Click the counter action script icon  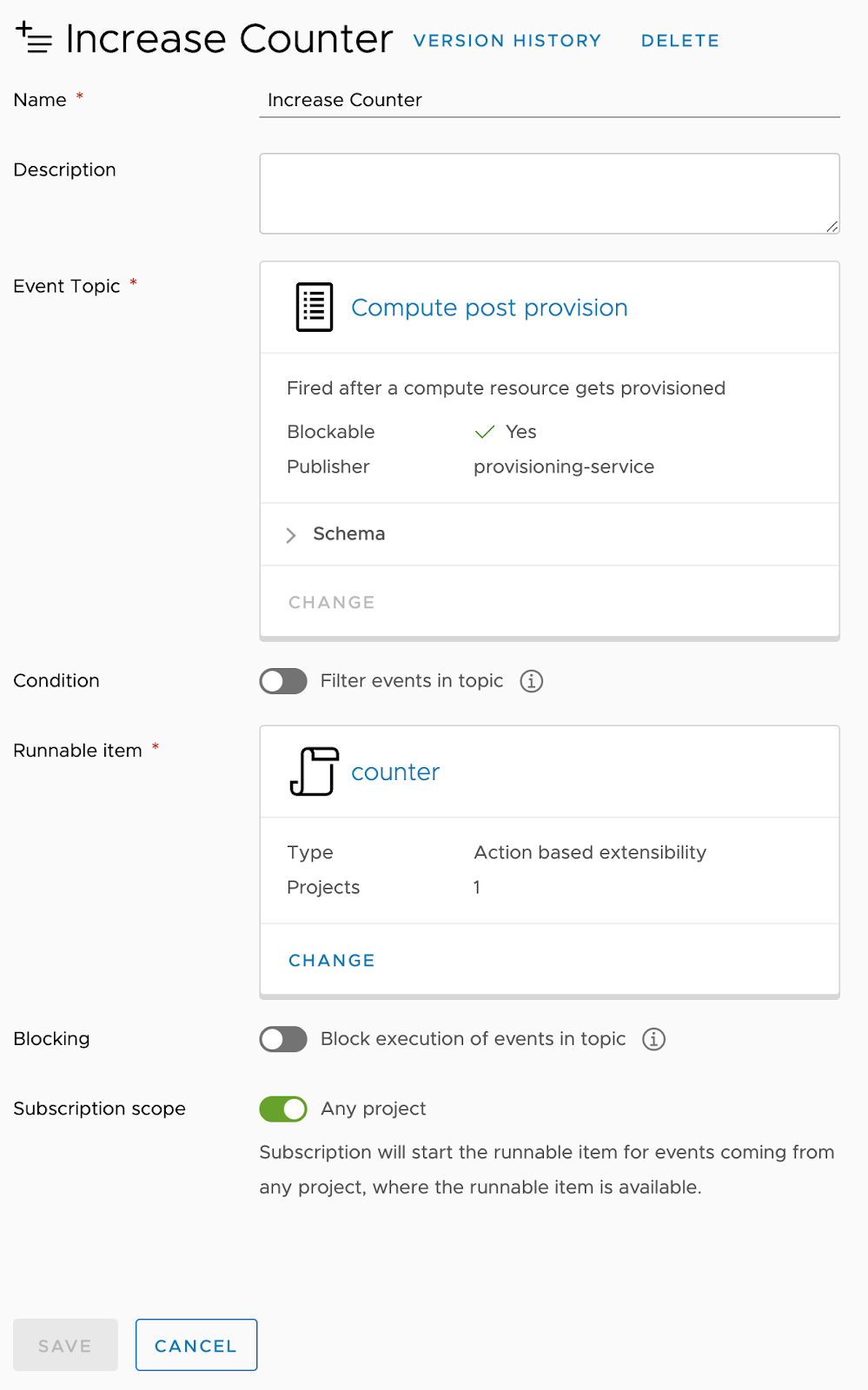pyautogui.click(x=314, y=771)
